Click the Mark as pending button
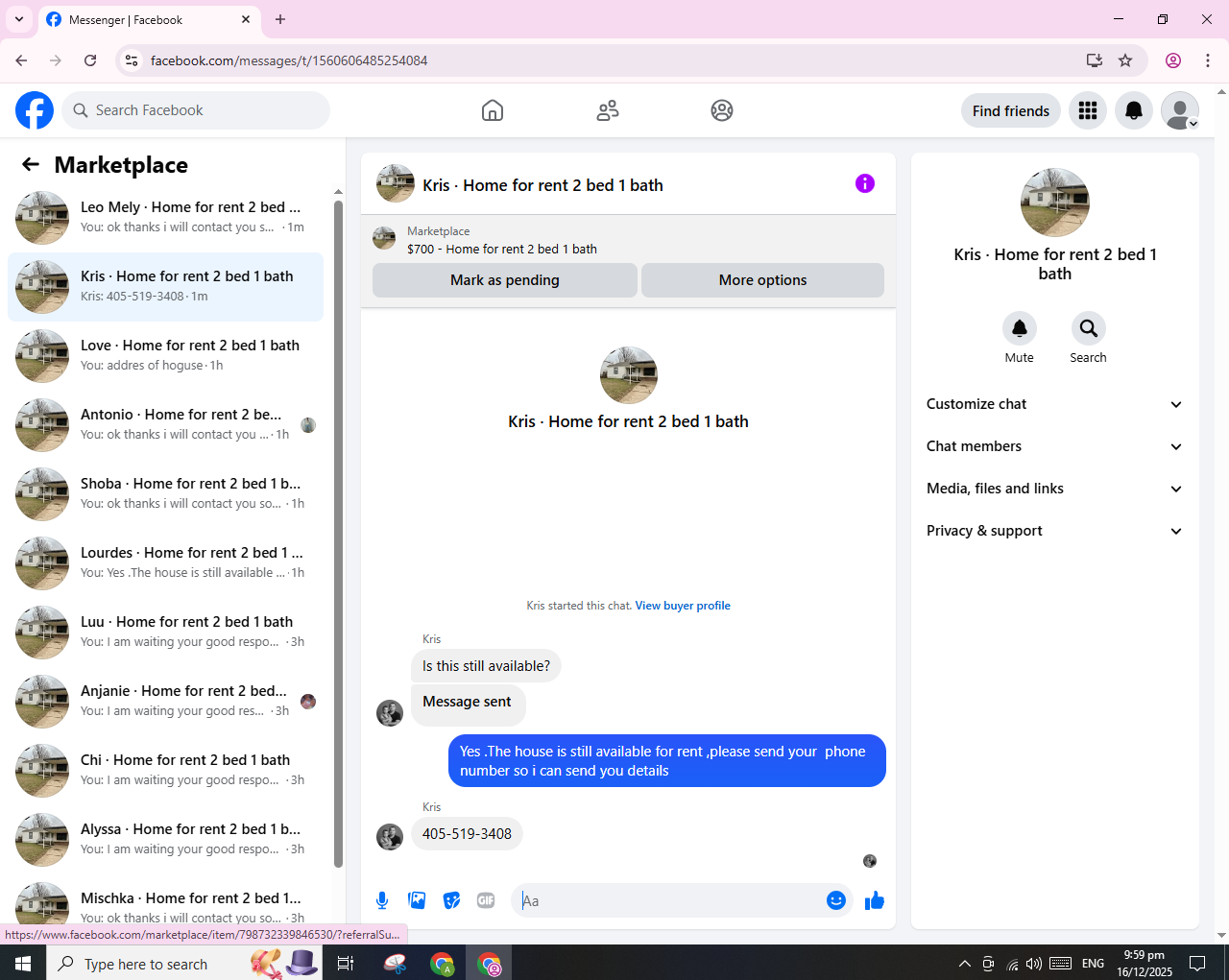The width and height of the screenshot is (1229, 980). 505,280
